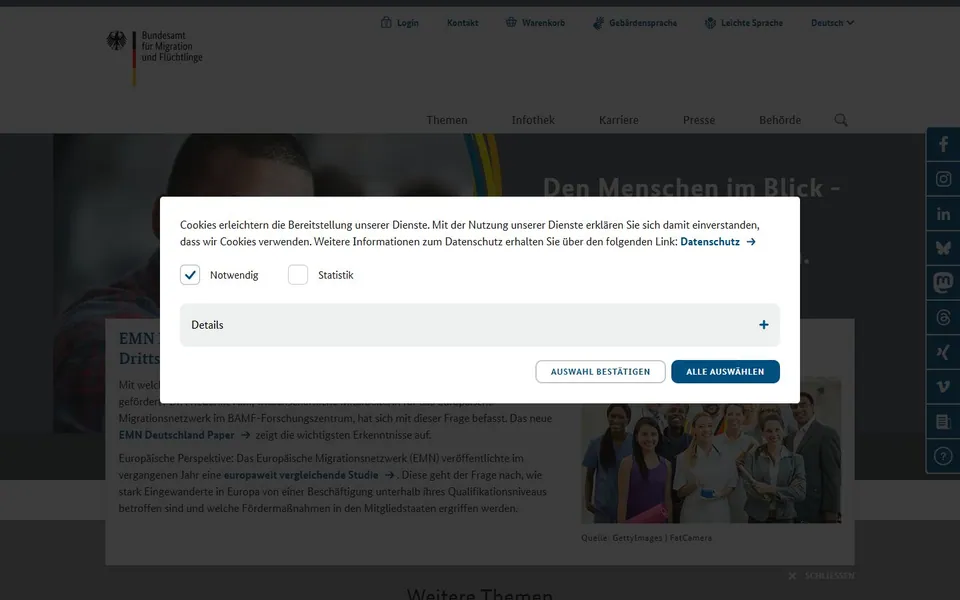Open the Xing profile icon
The image size is (960, 600).
pyautogui.click(x=943, y=352)
